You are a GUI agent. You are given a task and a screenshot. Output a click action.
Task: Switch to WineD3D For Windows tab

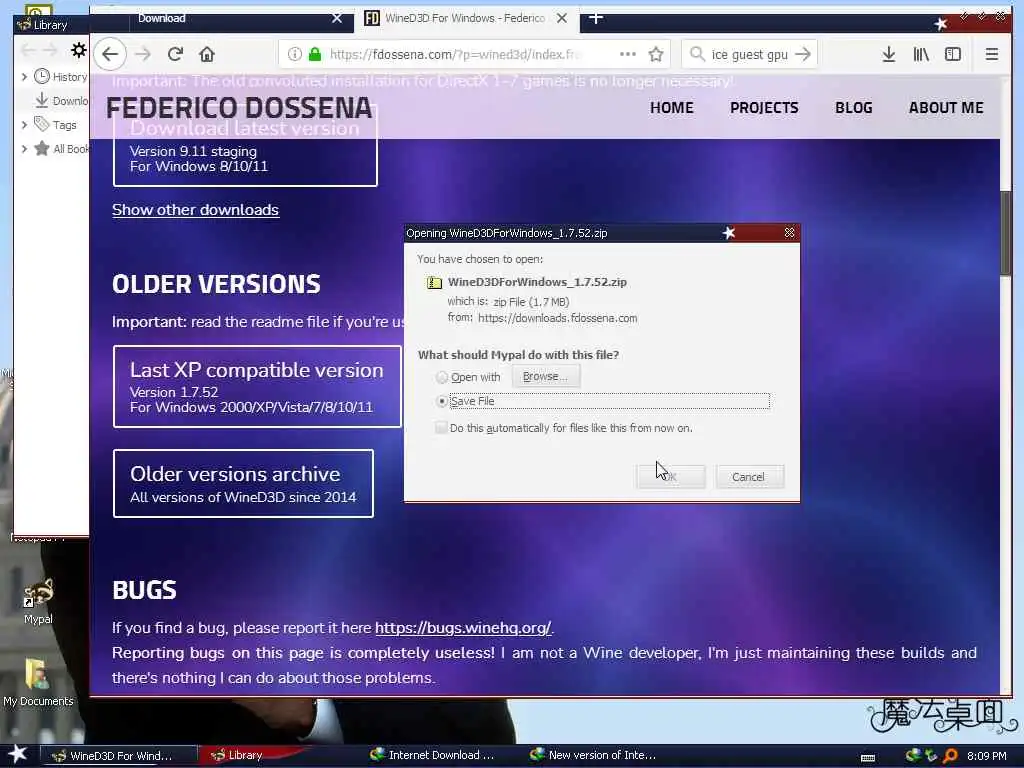pyautogui.click(x=466, y=18)
